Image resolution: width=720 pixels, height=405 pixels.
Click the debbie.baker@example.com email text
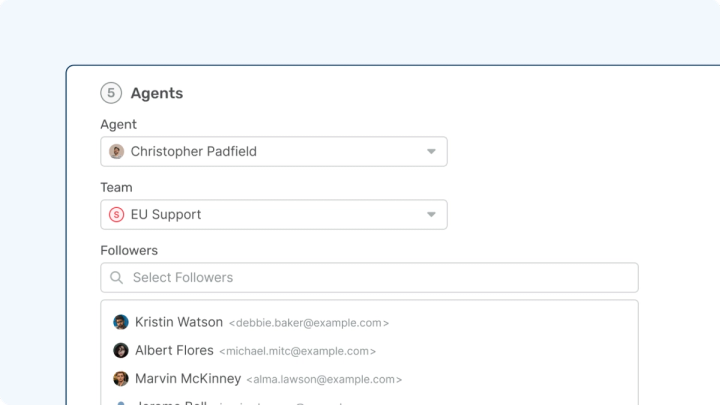309,323
